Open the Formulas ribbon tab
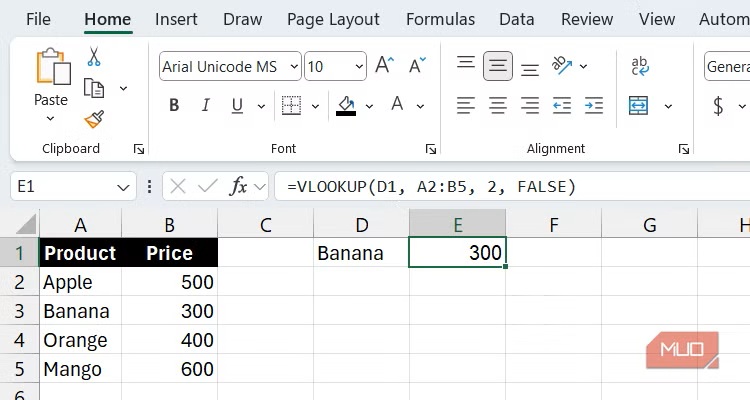 point(440,19)
